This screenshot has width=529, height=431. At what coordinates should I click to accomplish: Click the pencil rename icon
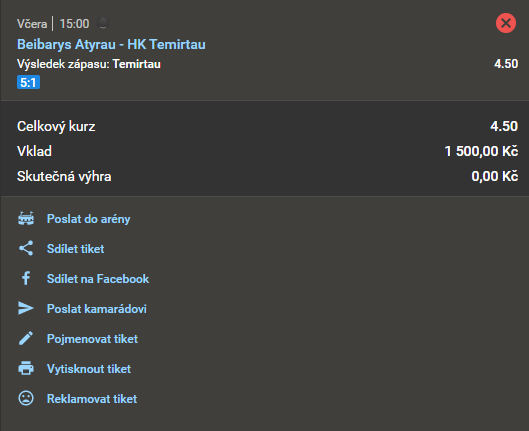coord(26,338)
